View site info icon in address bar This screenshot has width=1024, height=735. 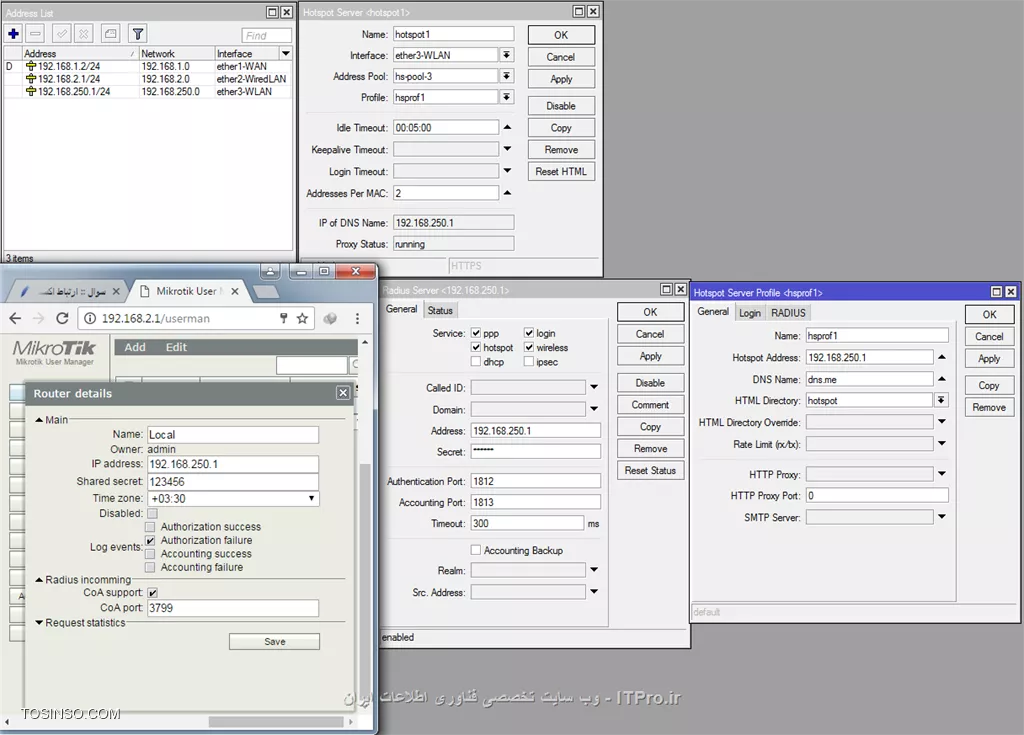tap(89, 318)
